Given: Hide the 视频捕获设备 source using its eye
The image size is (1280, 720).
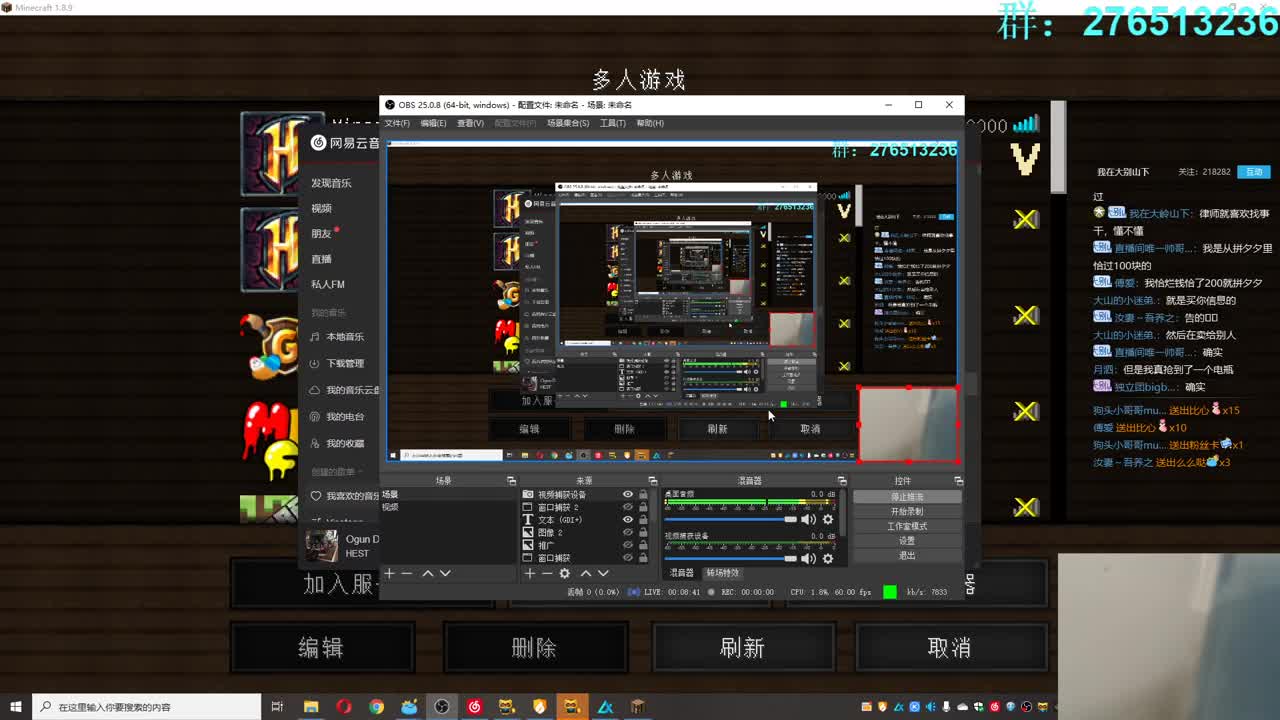Looking at the screenshot, I should (628, 494).
